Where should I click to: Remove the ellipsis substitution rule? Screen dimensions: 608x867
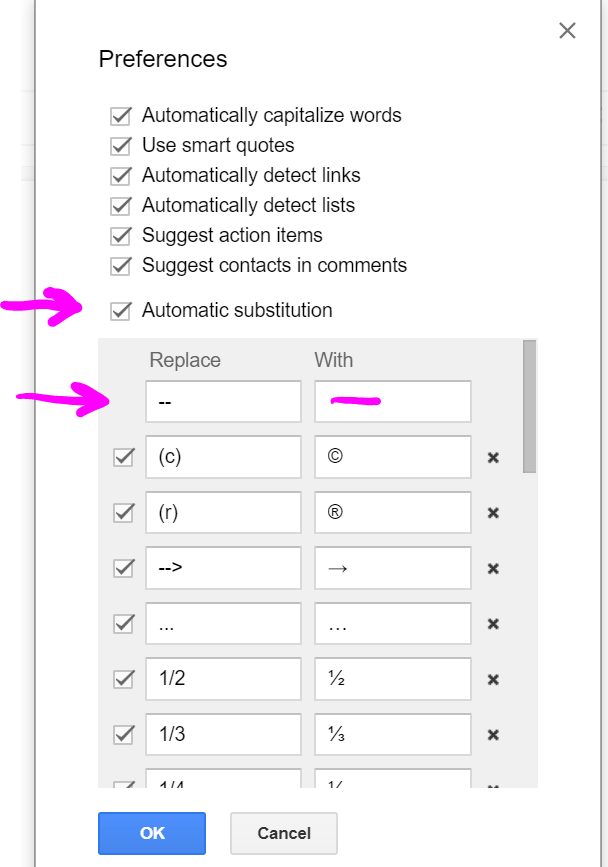coord(493,623)
